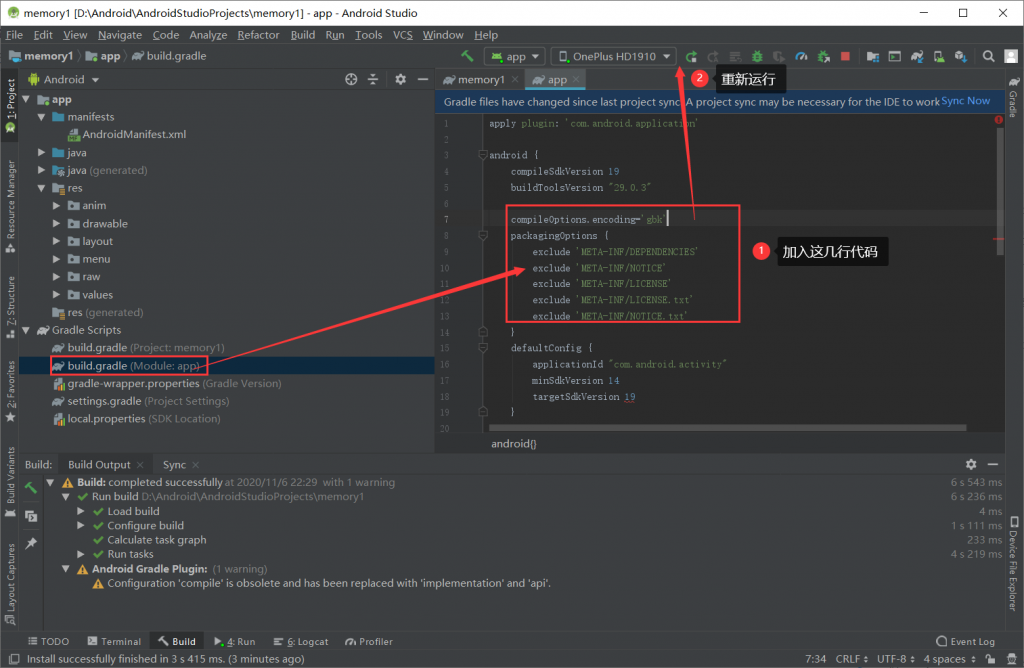The width and height of the screenshot is (1024, 668).
Task: Click the Apply Changes icon
Action: (713, 57)
